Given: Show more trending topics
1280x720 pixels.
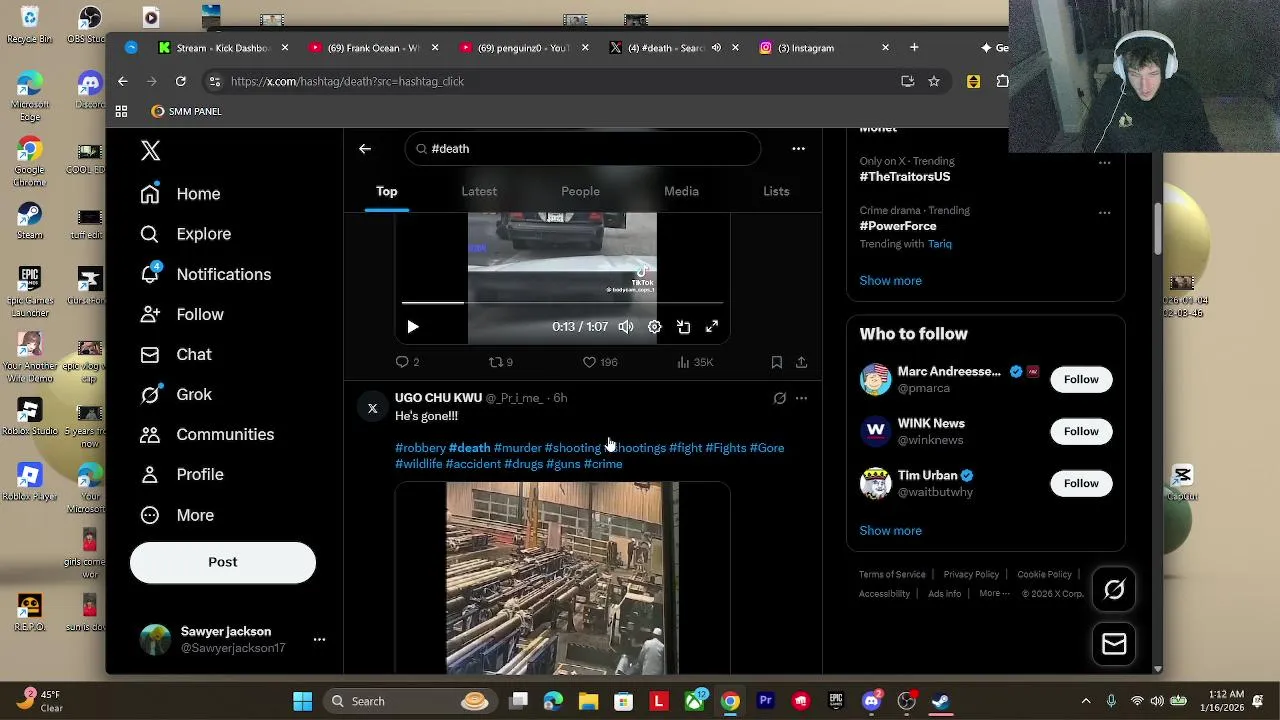Looking at the screenshot, I should pyautogui.click(x=890, y=281).
